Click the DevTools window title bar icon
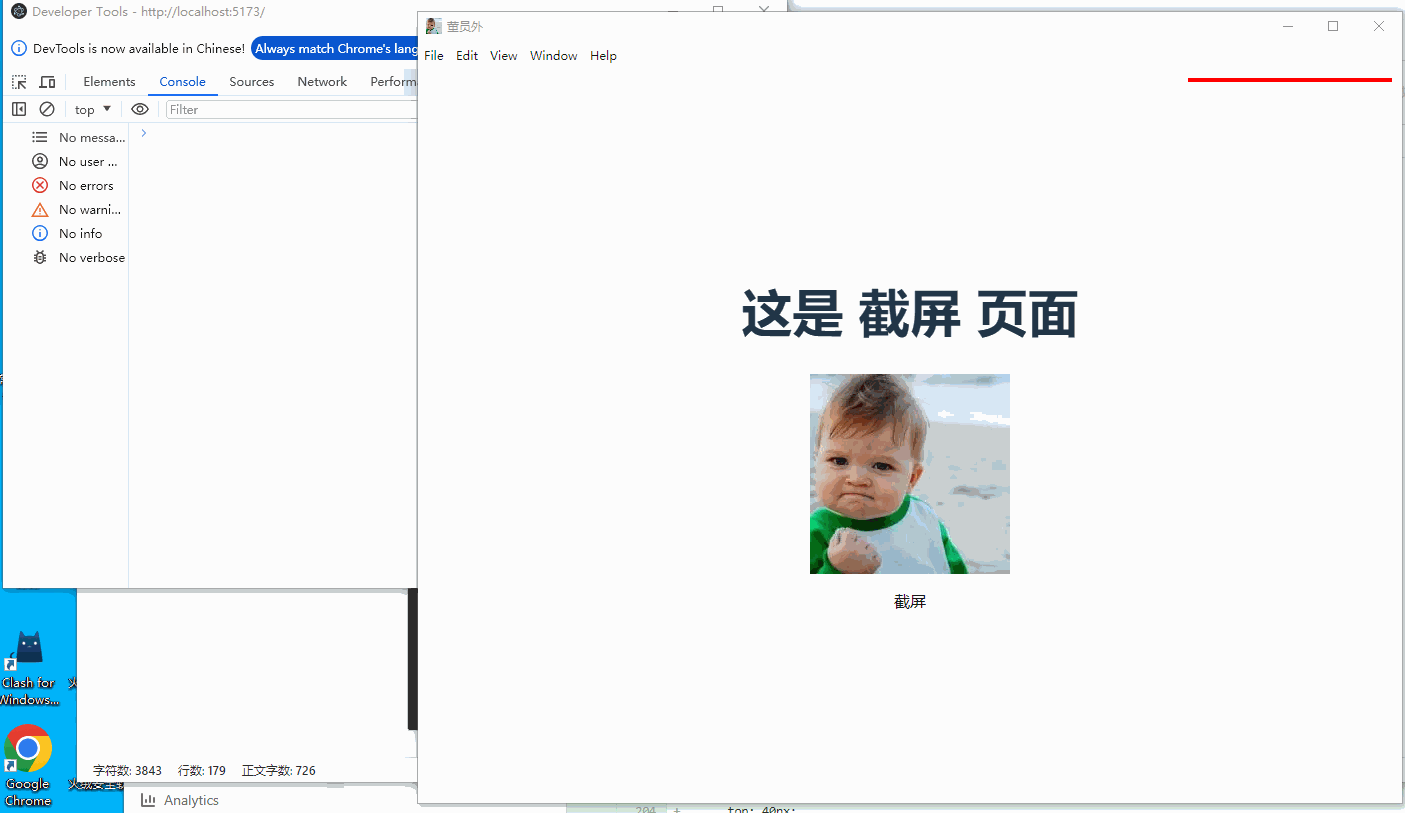 (18, 12)
